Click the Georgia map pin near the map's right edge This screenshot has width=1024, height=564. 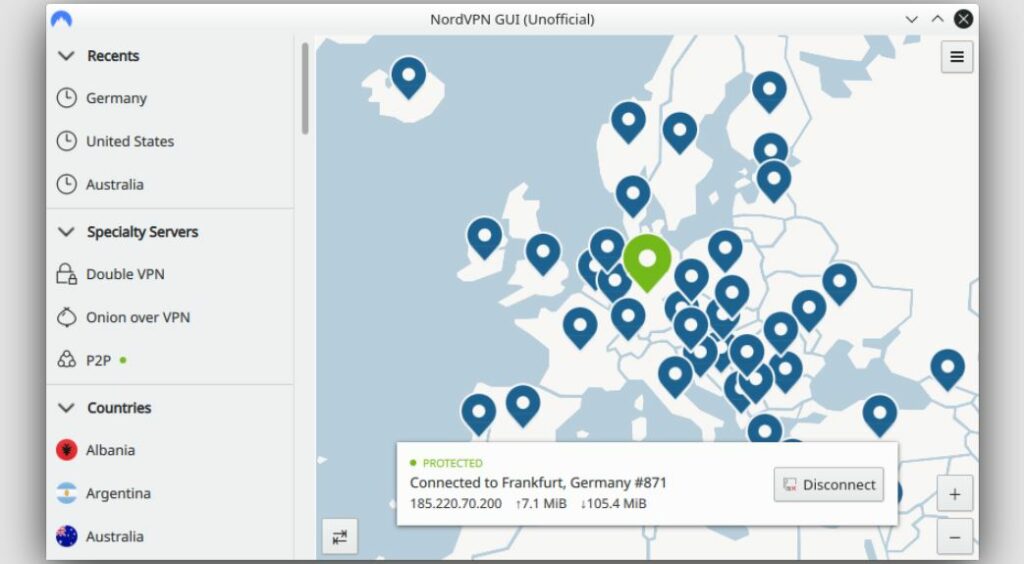click(948, 370)
